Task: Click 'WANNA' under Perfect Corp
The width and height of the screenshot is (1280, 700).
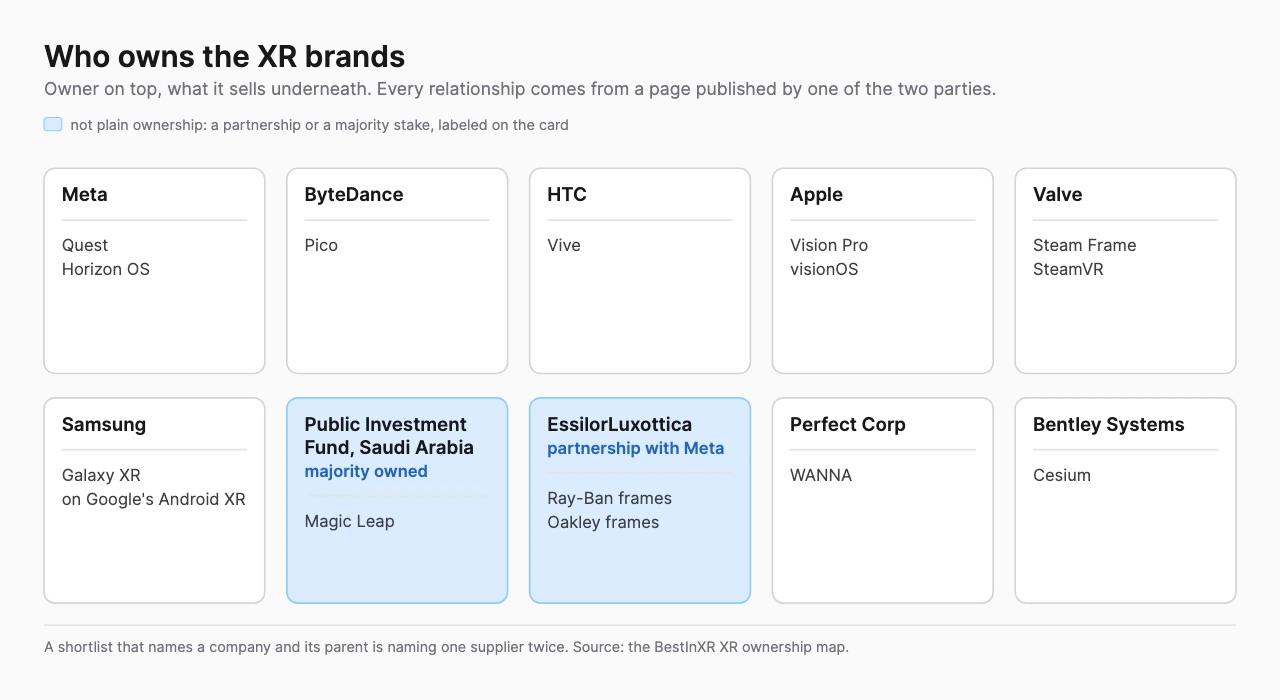Action: coord(821,475)
